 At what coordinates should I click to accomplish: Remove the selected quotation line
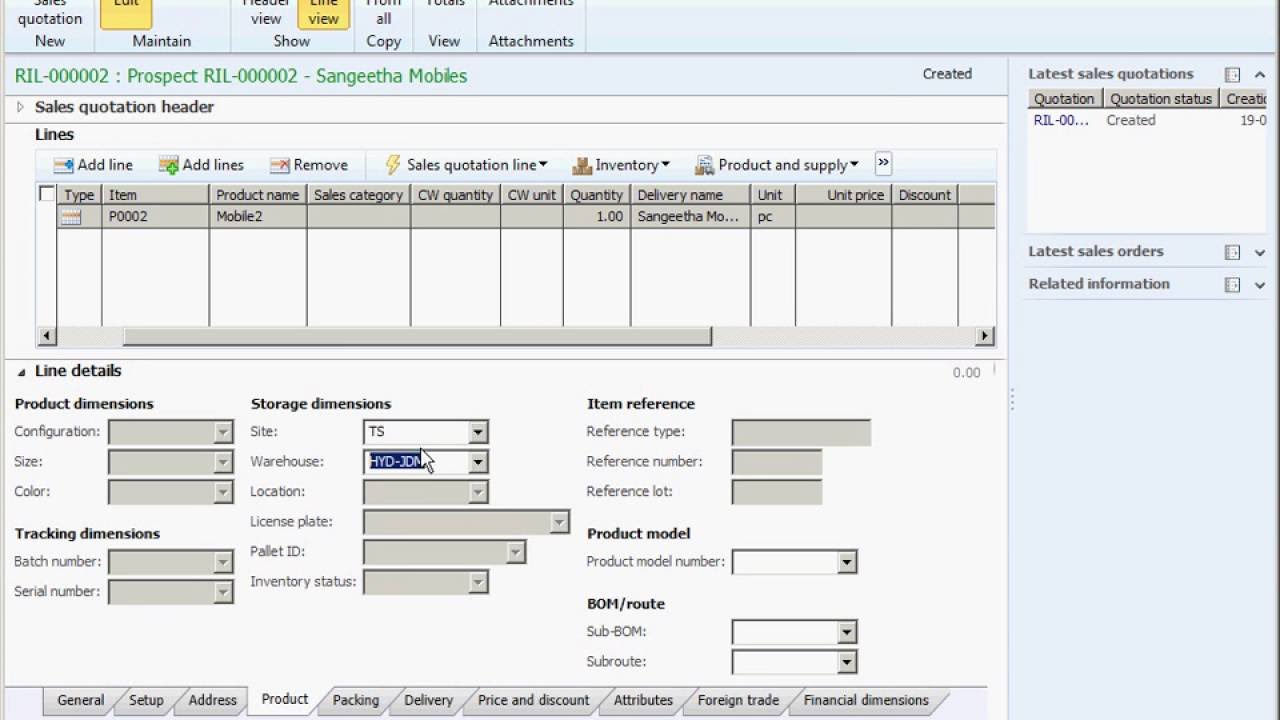[x=309, y=165]
